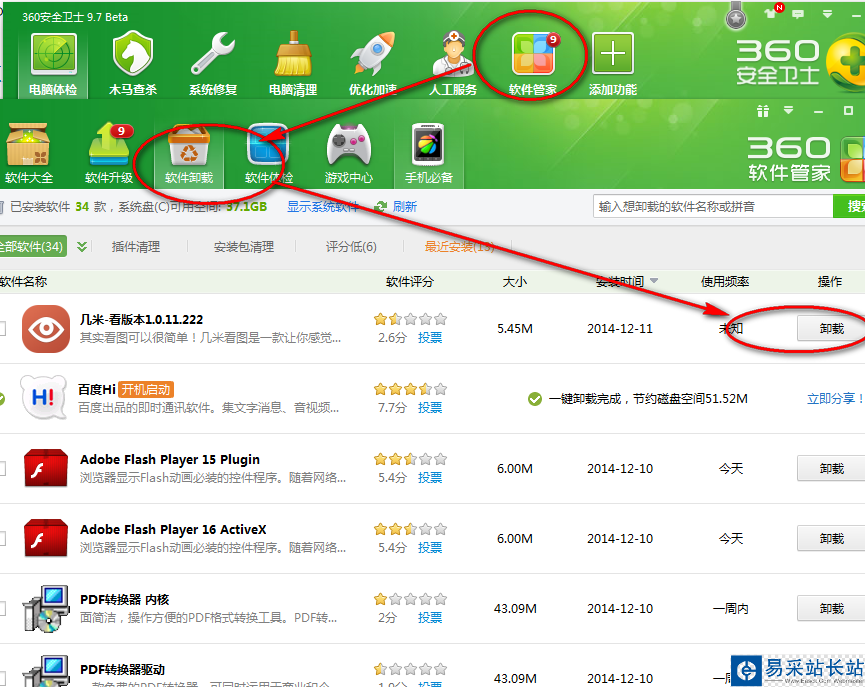Click 投票 for PDF转换器 内核
This screenshot has height=687, width=865.
click(430, 618)
